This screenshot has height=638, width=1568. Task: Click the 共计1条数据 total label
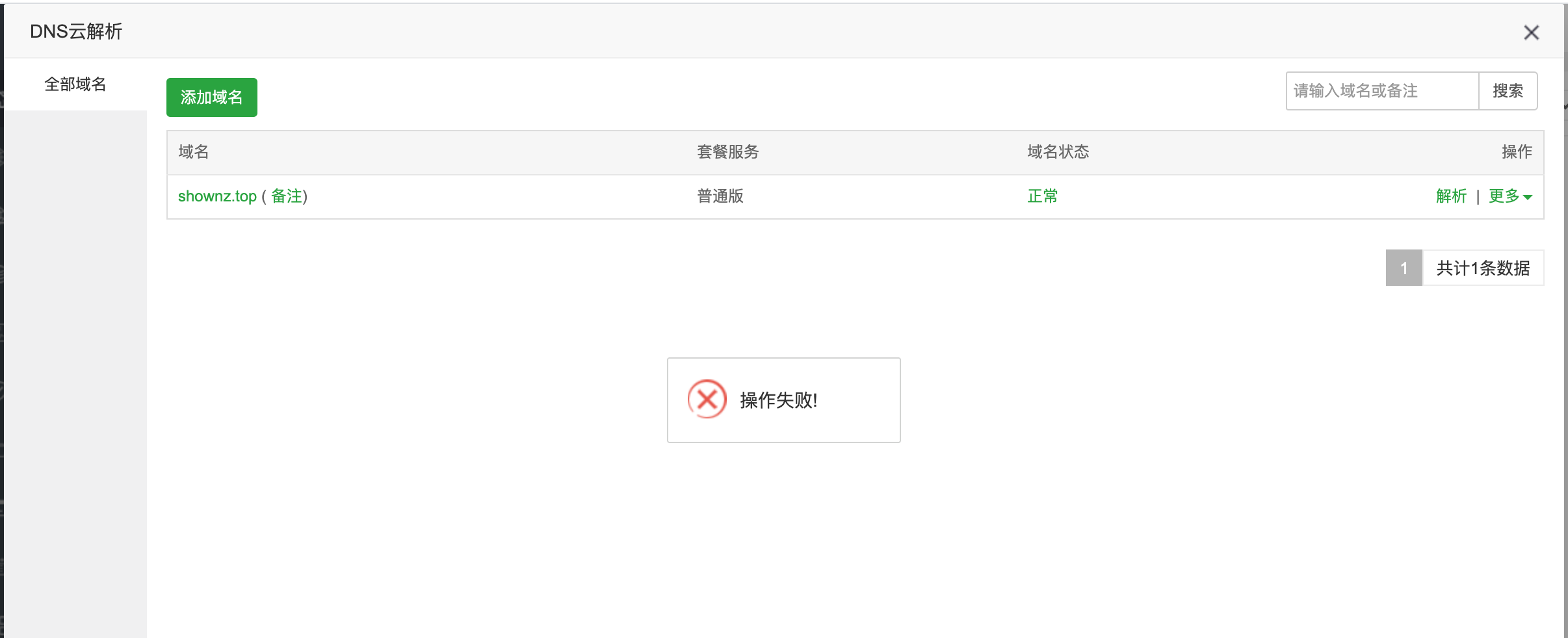[1483, 268]
